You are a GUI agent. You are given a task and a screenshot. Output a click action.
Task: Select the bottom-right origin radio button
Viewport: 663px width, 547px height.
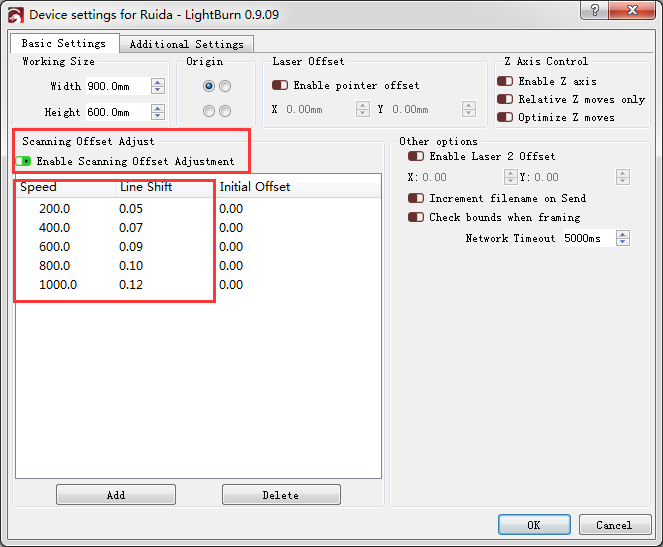pyautogui.click(x=225, y=111)
